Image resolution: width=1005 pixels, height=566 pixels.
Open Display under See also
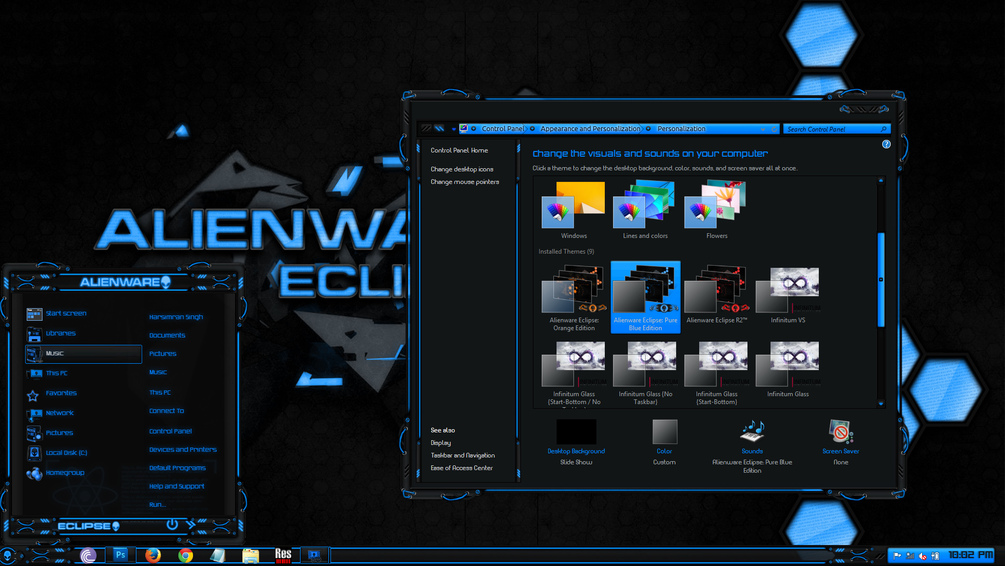(x=440, y=443)
